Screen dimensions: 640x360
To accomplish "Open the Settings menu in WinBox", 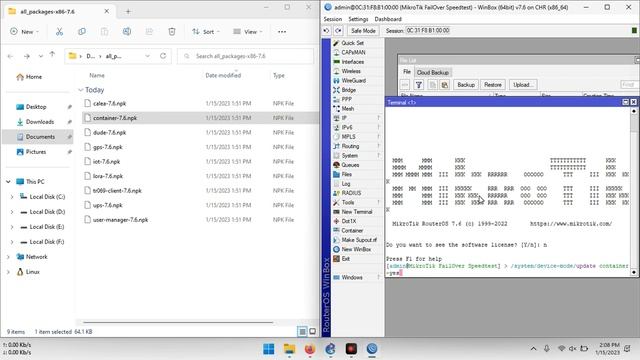I will click(358, 19).
